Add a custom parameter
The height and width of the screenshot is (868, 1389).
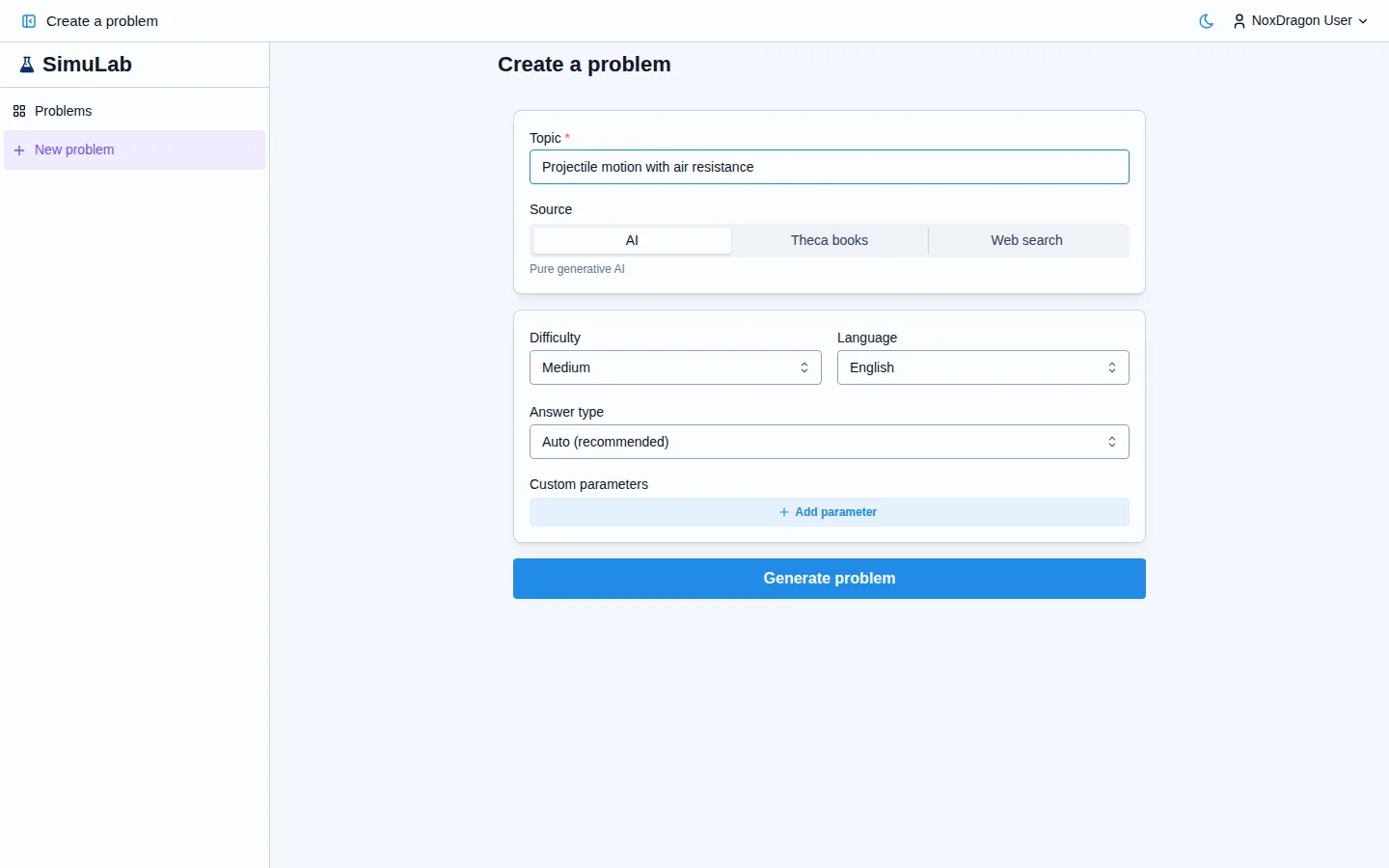coord(830,512)
